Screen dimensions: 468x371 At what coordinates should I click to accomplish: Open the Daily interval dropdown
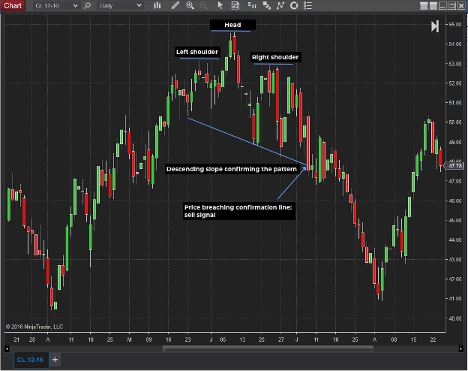120,6
